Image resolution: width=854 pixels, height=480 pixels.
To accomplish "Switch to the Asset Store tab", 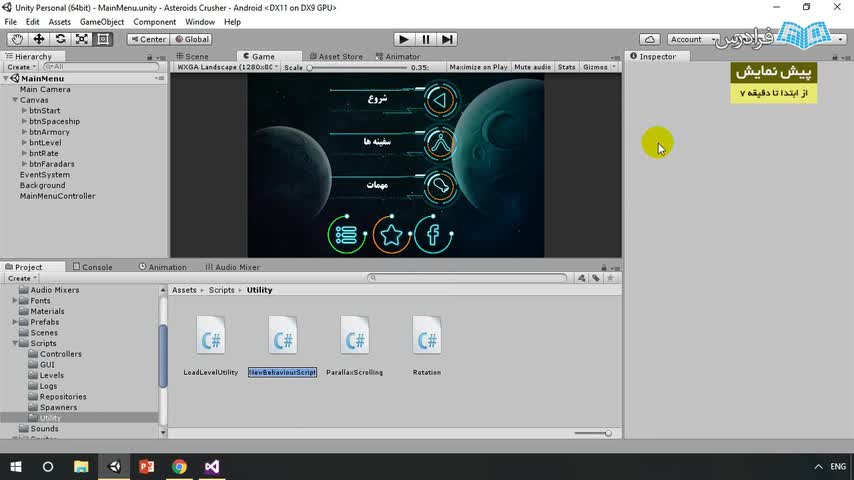I will pos(336,56).
